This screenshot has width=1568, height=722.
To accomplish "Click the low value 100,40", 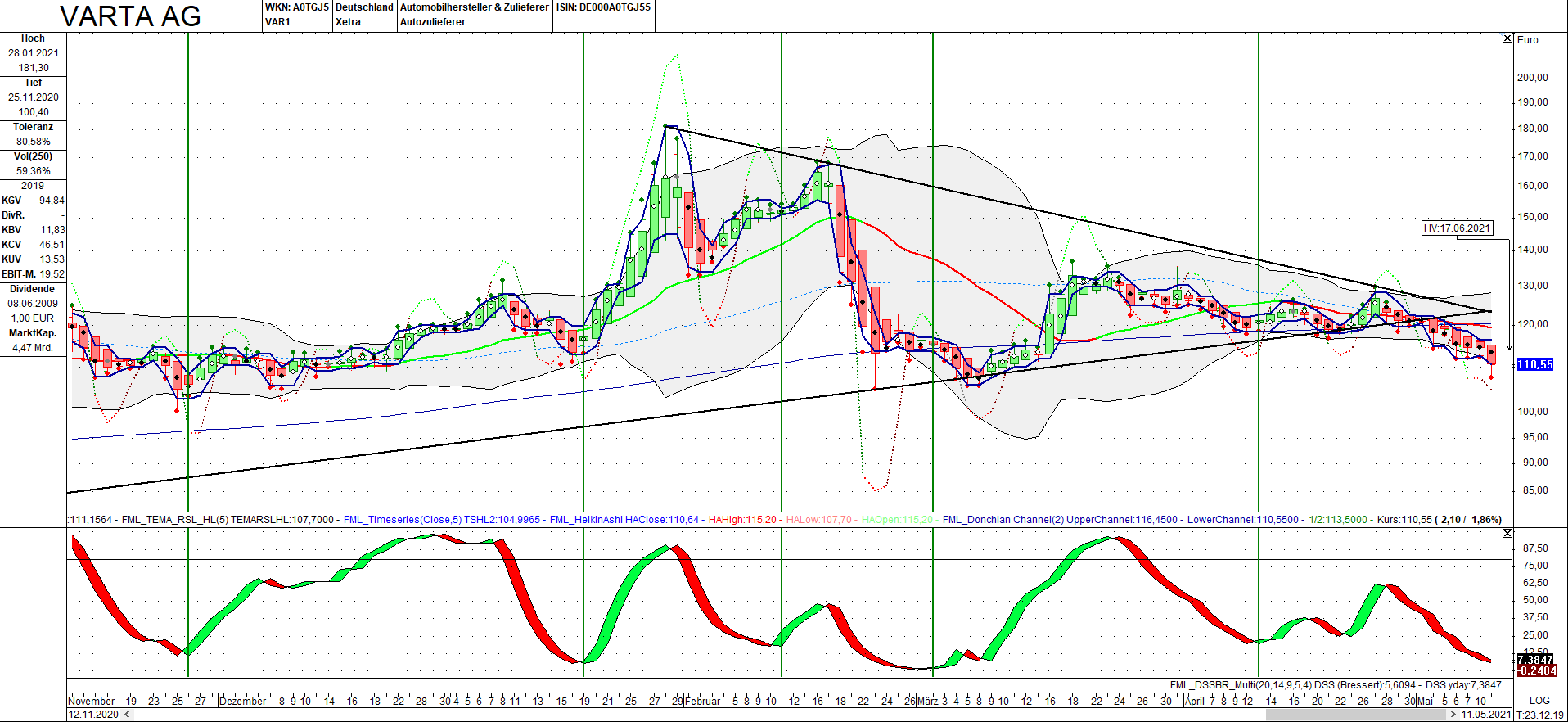I will (x=34, y=112).
